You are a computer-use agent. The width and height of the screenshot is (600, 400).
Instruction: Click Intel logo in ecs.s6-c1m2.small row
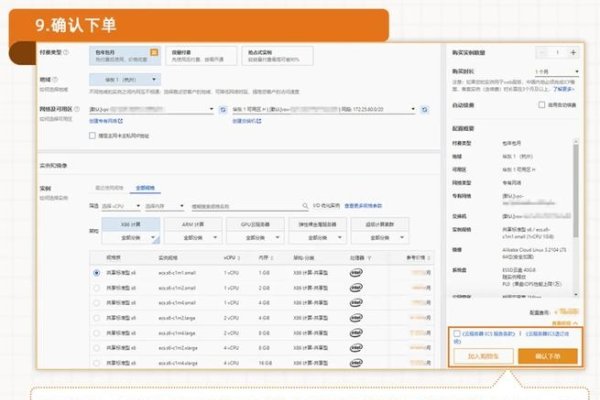tap(356, 288)
